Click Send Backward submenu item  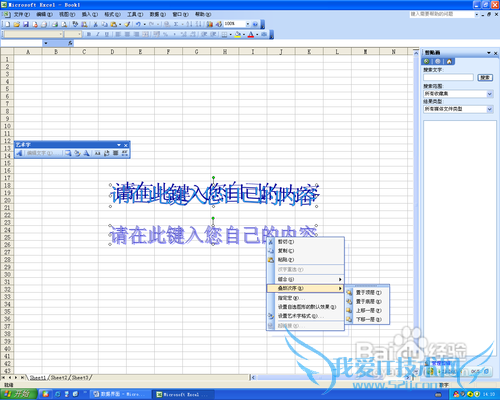367,319
